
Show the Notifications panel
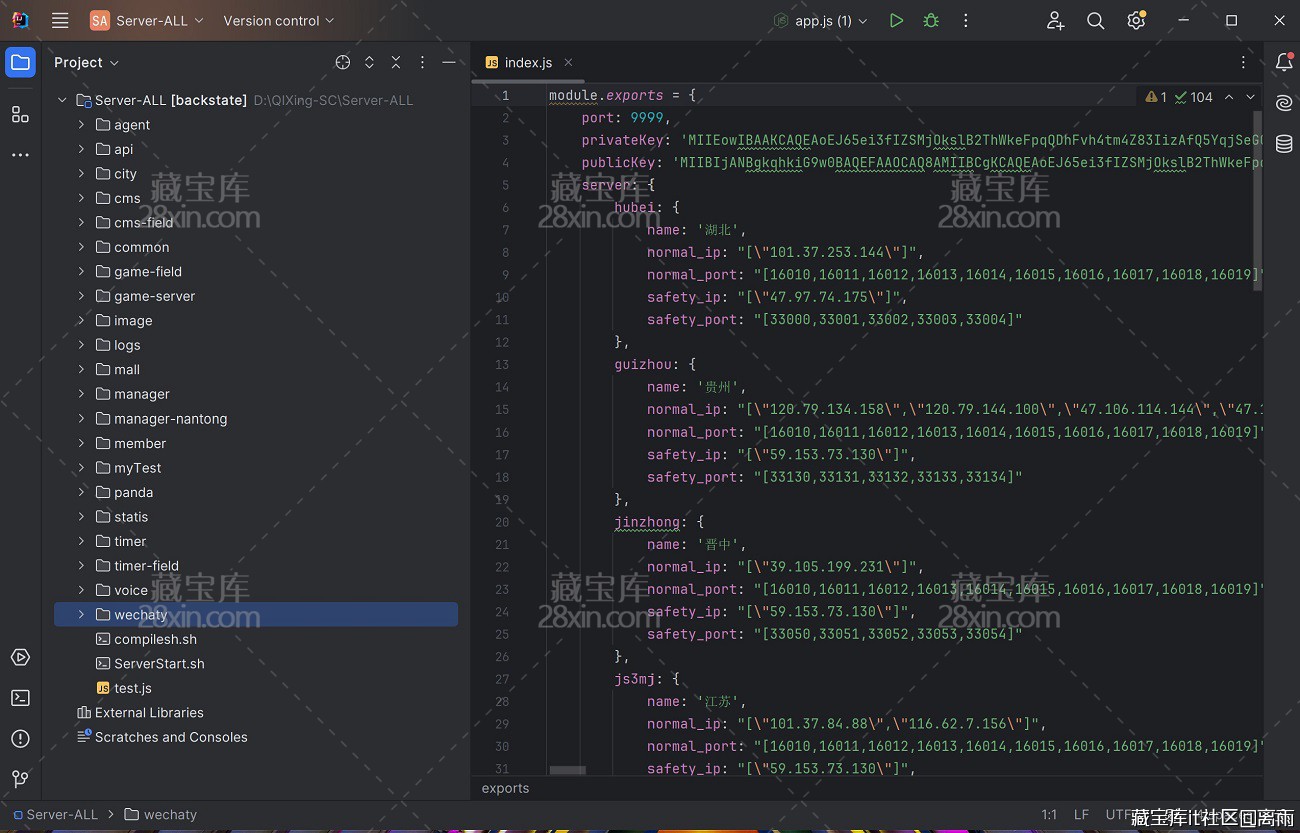pyautogui.click(x=1284, y=62)
